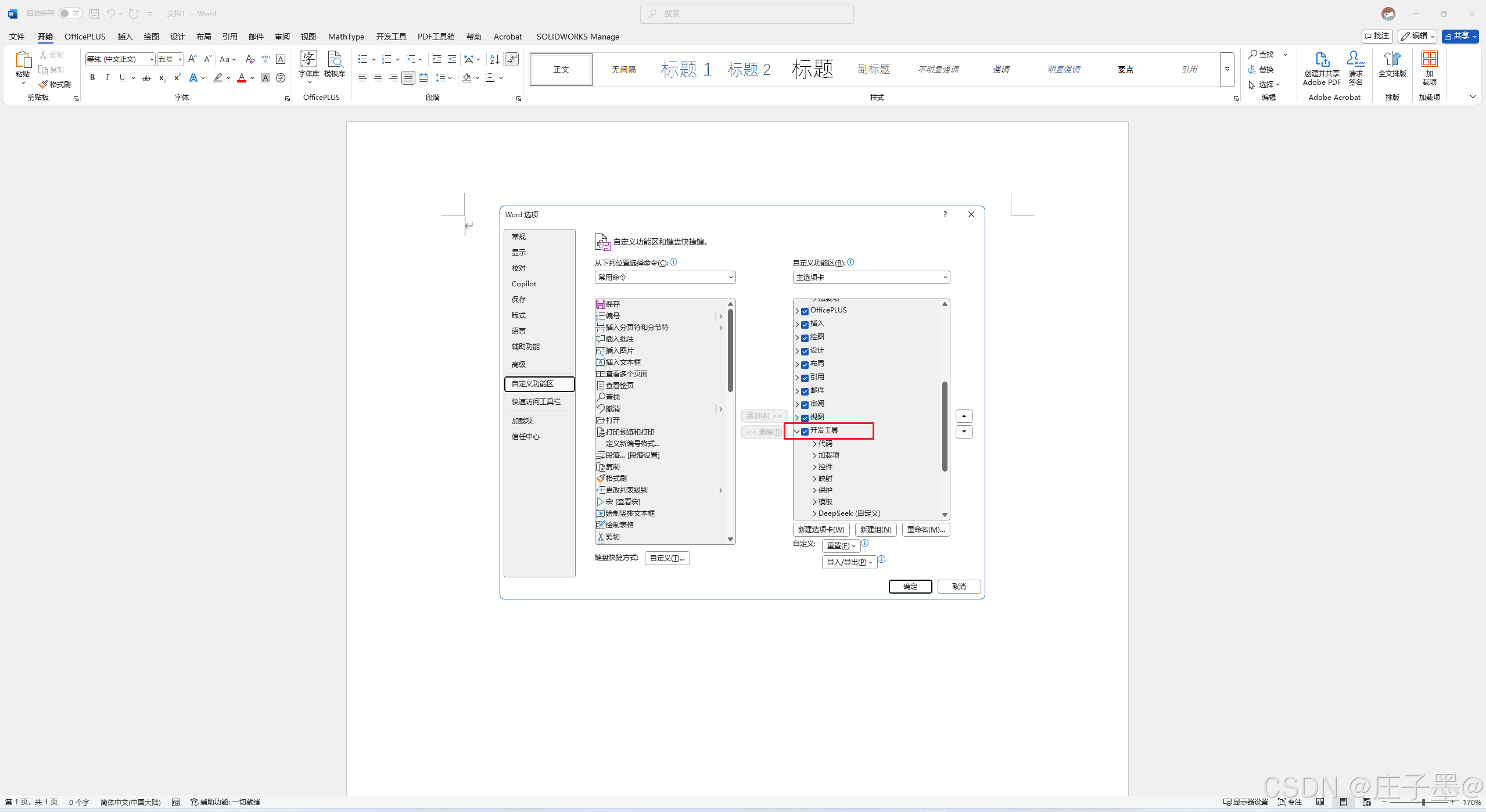Click the Format Painter (格式刷) icon
1486x812 pixels.
(44, 84)
